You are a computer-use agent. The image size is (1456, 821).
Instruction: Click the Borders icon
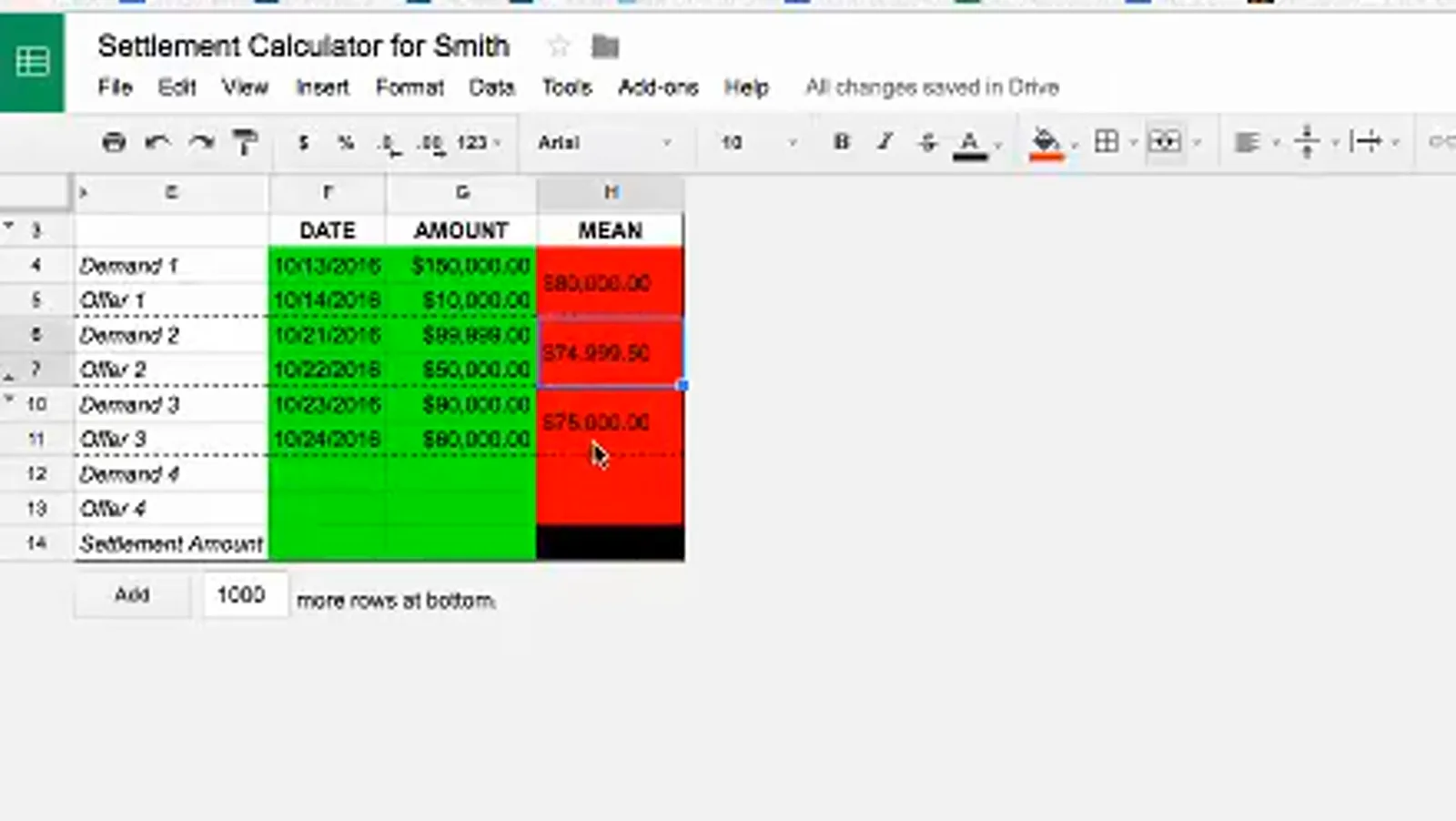pyautogui.click(x=1107, y=142)
